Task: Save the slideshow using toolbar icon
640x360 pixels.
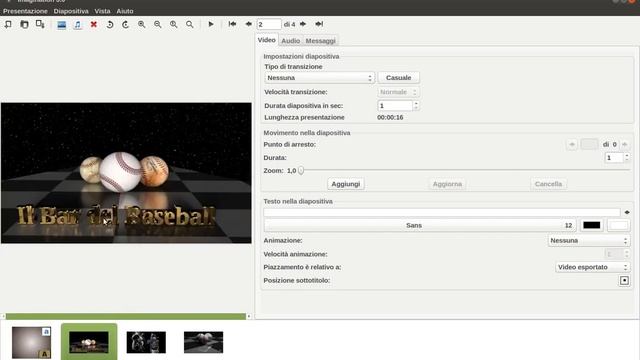Action: 40,24
